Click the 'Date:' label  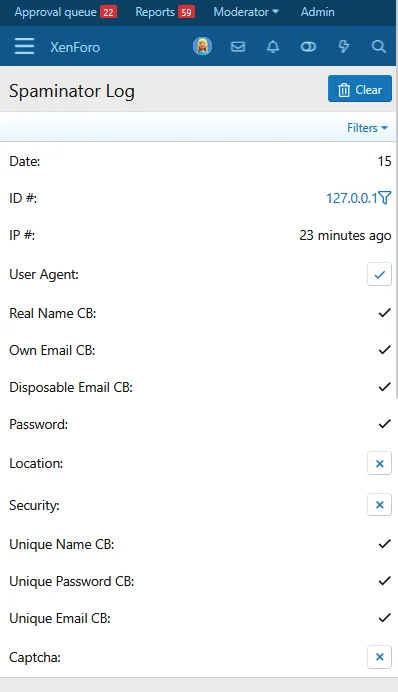tap(25, 161)
